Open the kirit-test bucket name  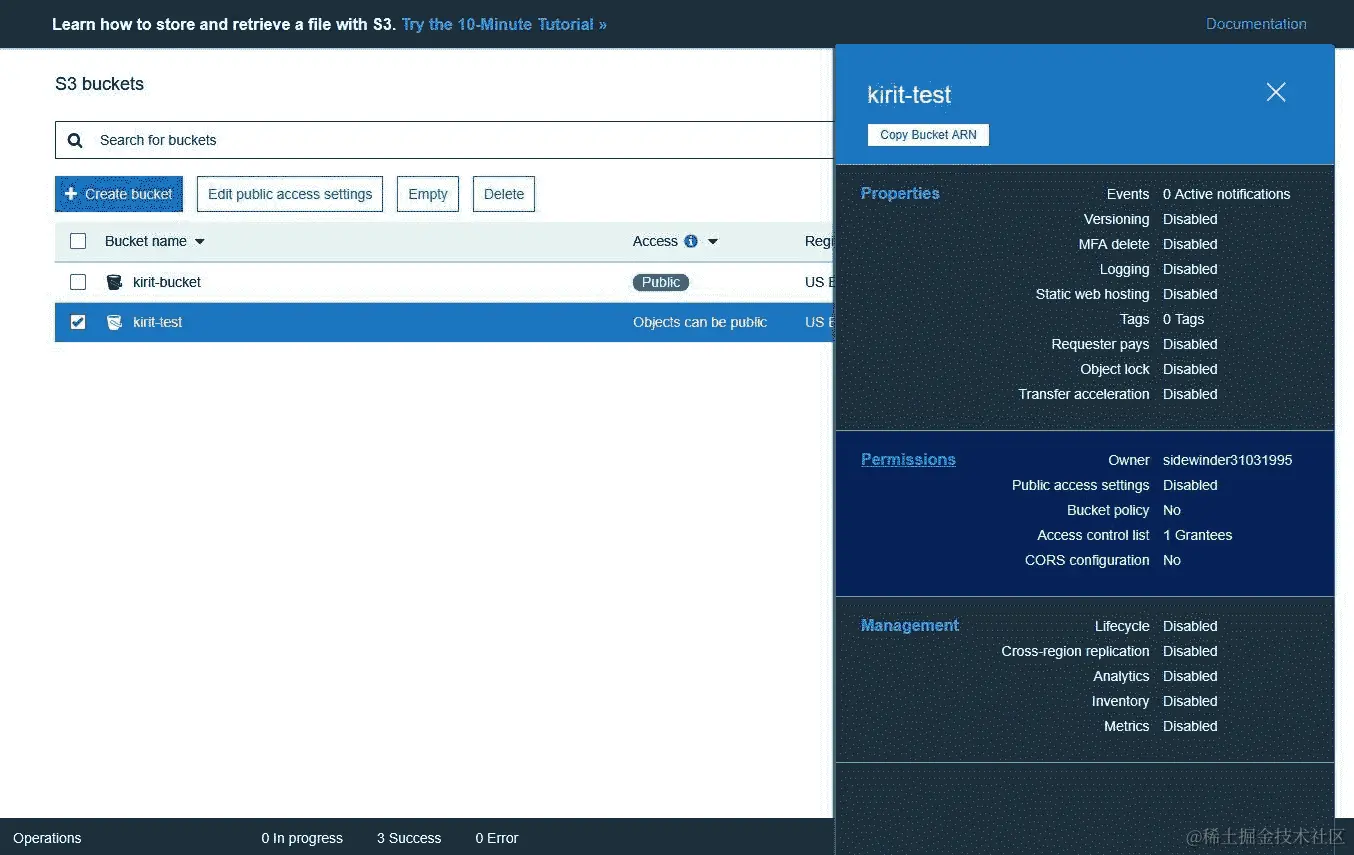point(158,322)
